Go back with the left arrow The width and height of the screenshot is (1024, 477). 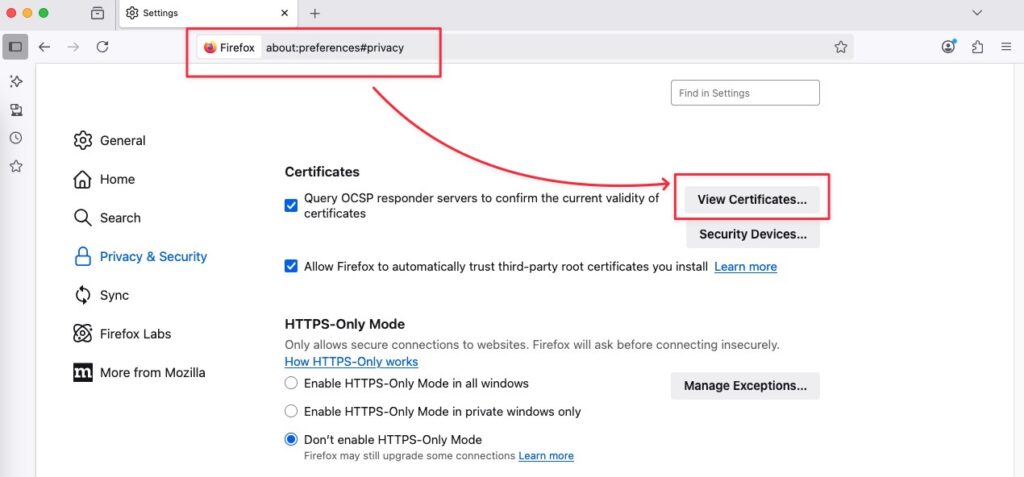click(44, 47)
